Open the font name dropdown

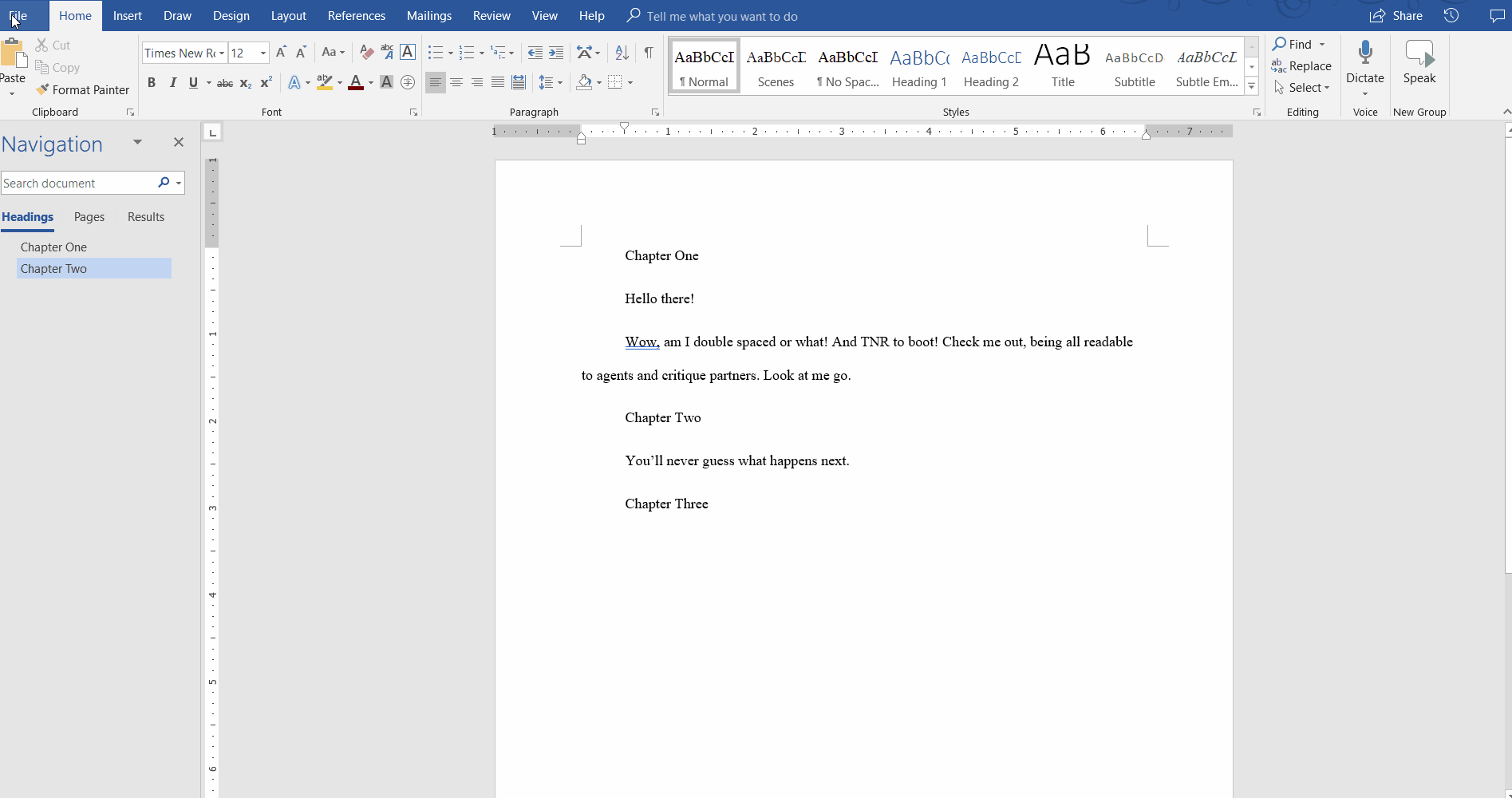(x=222, y=53)
